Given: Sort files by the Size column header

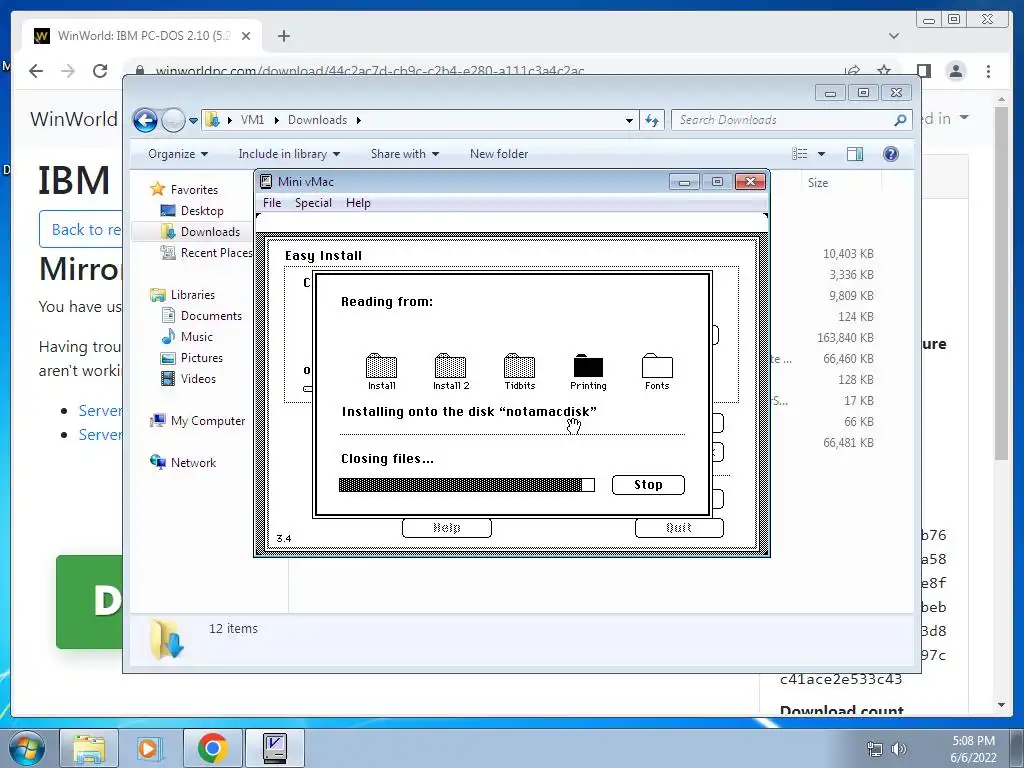Looking at the screenshot, I should [818, 183].
